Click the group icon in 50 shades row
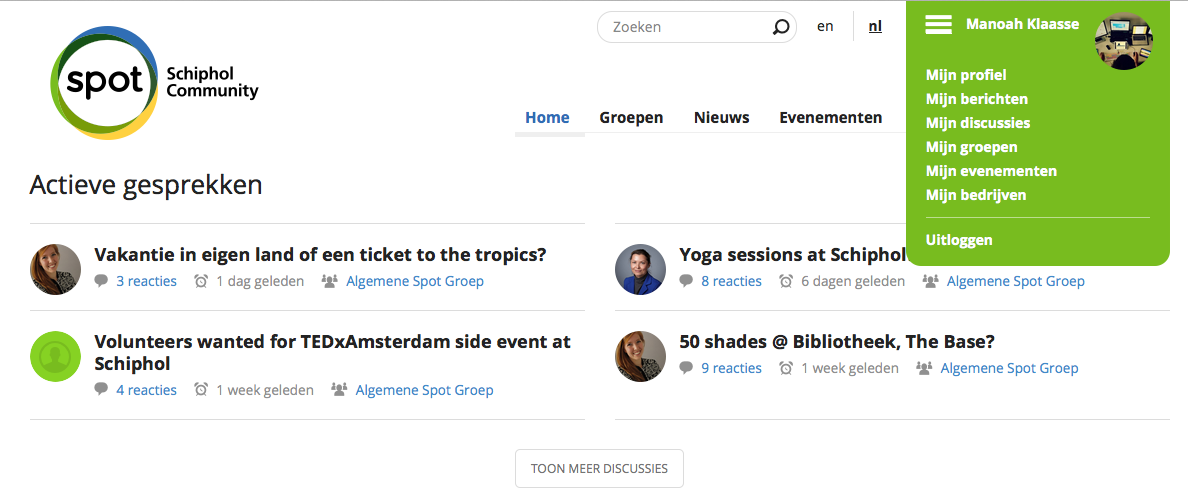Screen dimensions: 1188x493 [x=924, y=368]
